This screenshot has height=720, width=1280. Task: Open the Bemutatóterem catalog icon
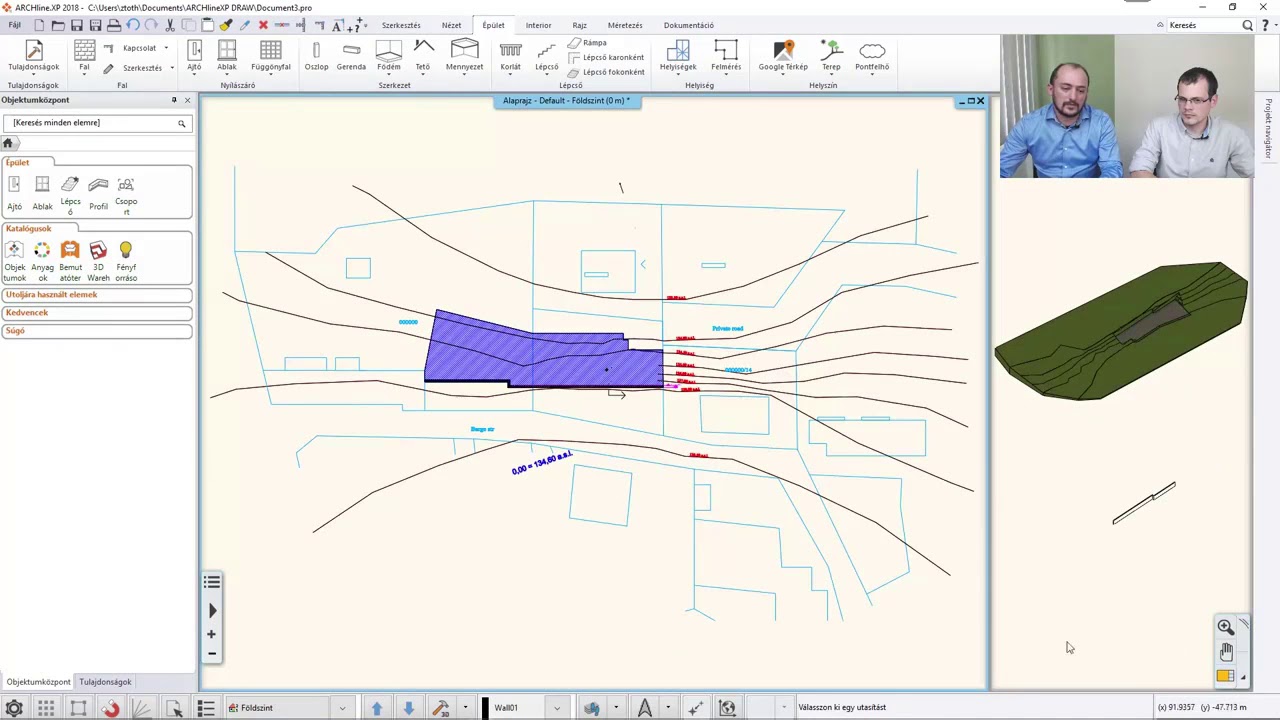click(x=70, y=261)
